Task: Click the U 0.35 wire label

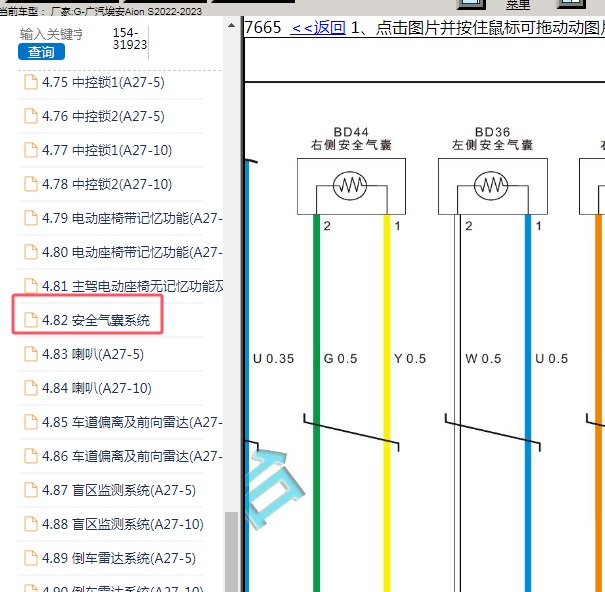Action: 274,359
